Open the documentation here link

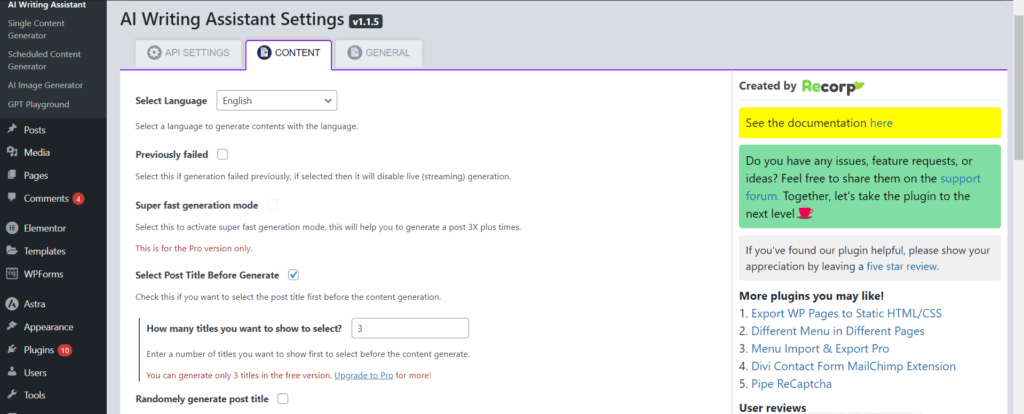[881, 123]
